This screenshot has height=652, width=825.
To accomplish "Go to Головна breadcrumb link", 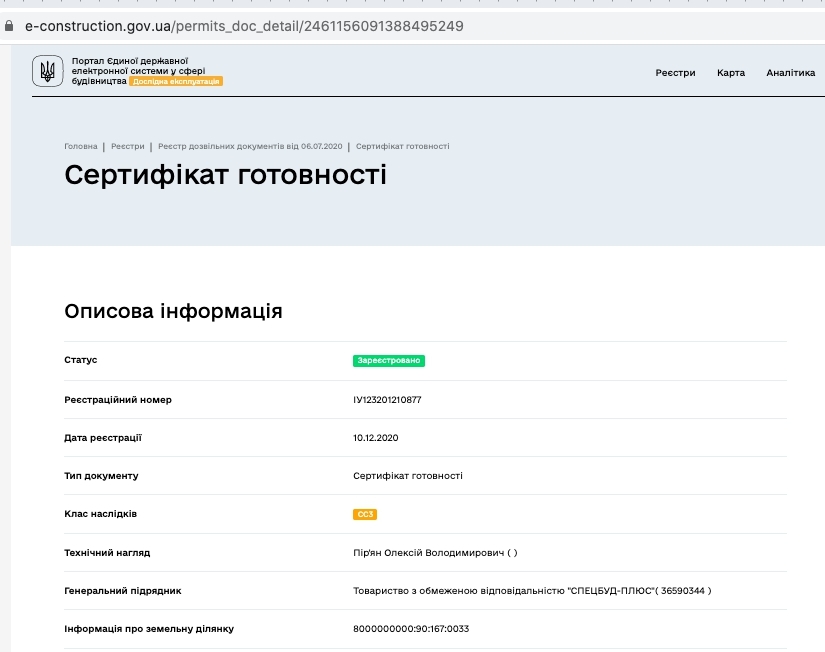I will [x=81, y=146].
